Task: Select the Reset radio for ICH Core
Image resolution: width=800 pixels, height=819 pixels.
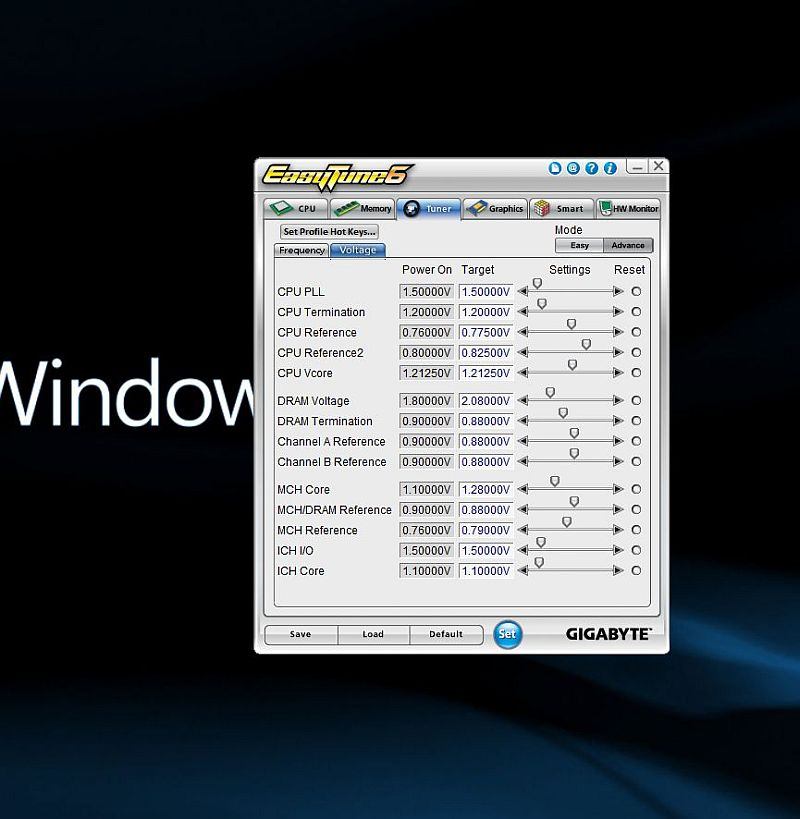Action: (636, 571)
